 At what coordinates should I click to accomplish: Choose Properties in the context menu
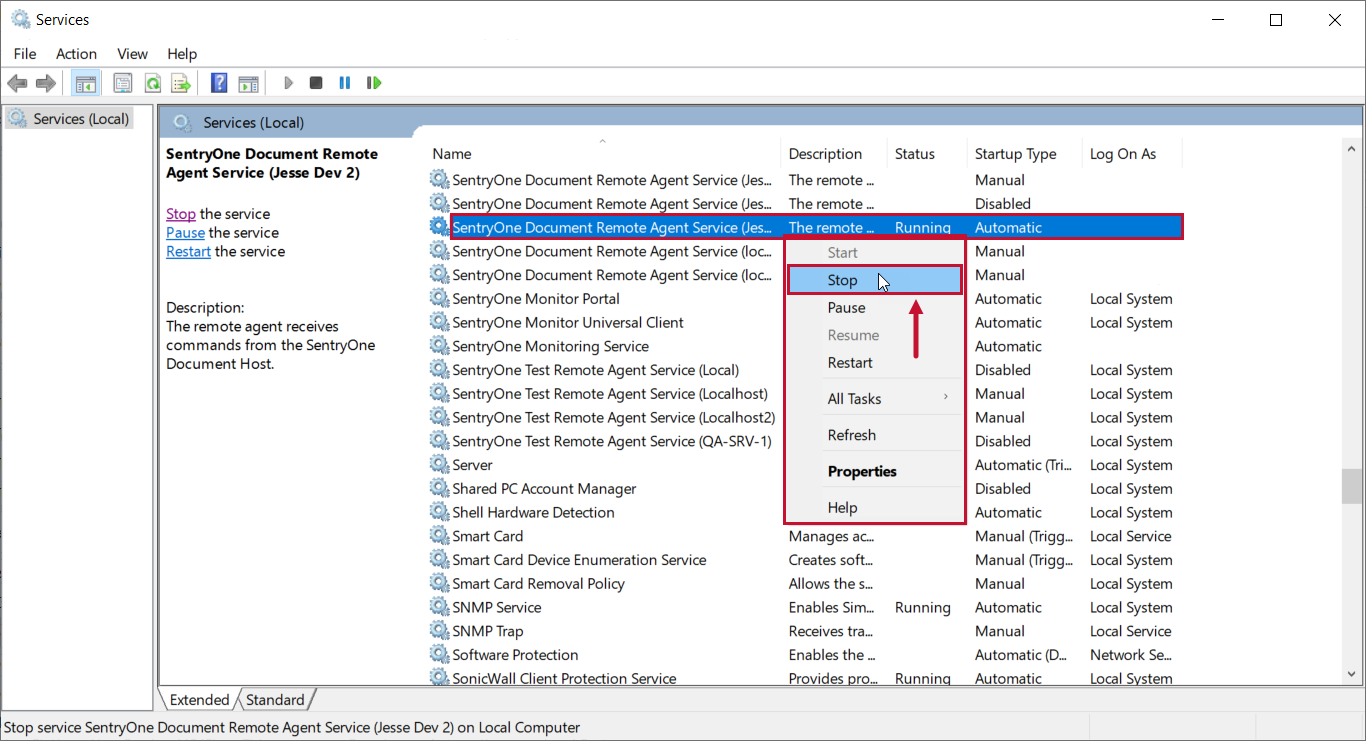[874, 471]
